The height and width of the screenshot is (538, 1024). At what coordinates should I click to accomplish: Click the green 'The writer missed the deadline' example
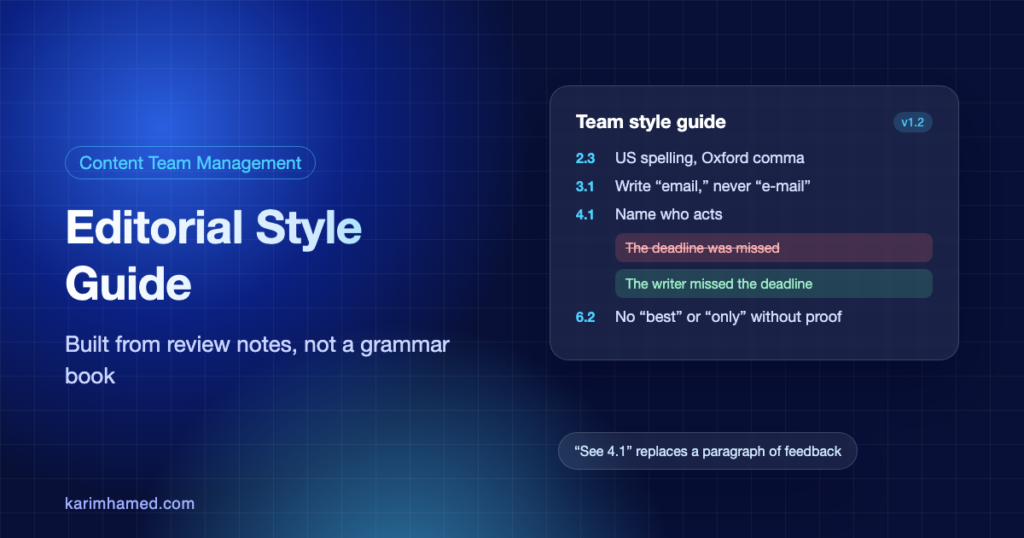click(774, 284)
